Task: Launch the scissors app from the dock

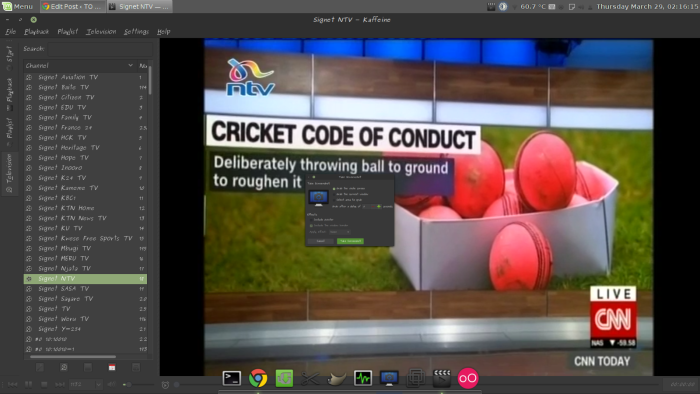Action: [x=310, y=379]
